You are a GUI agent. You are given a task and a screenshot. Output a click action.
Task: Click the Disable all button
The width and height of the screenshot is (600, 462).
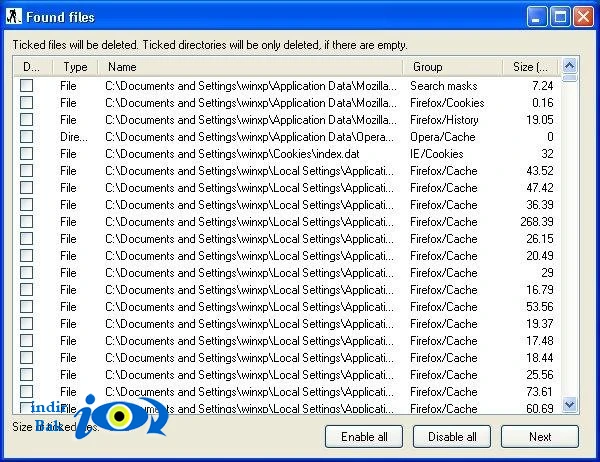click(x=452, y=437)
